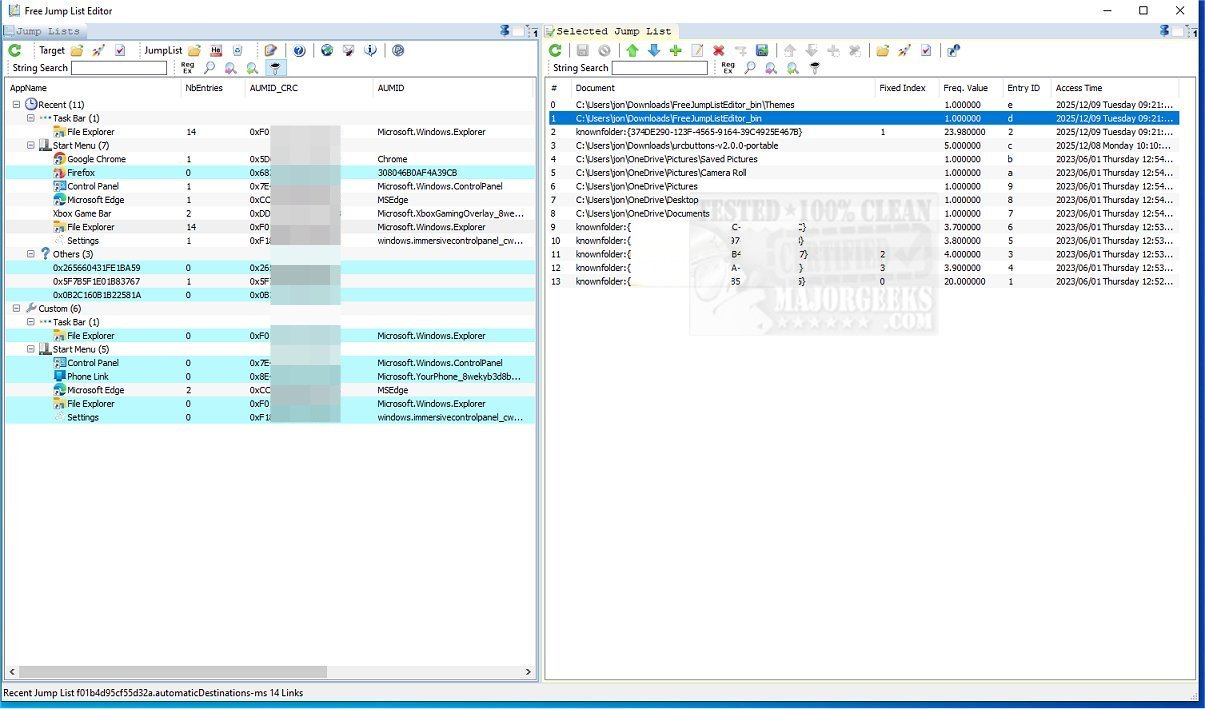The width and height of the screenshot is (1205, 709).
Task: Click the red X delete entry icon
Action: tap(718, 50)
